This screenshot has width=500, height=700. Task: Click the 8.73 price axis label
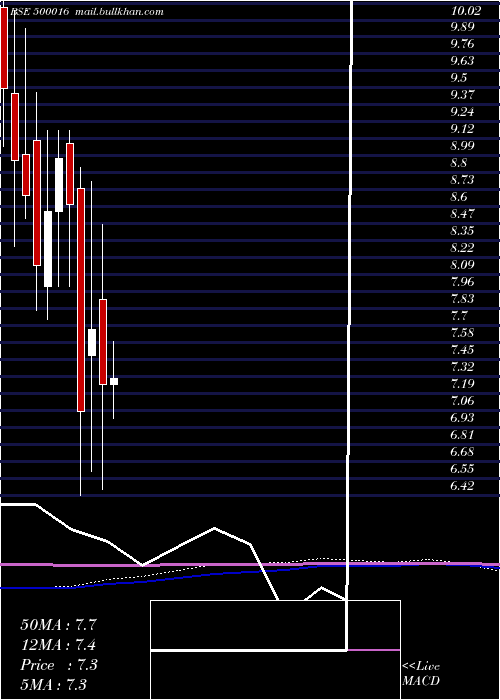coord(462,179)
